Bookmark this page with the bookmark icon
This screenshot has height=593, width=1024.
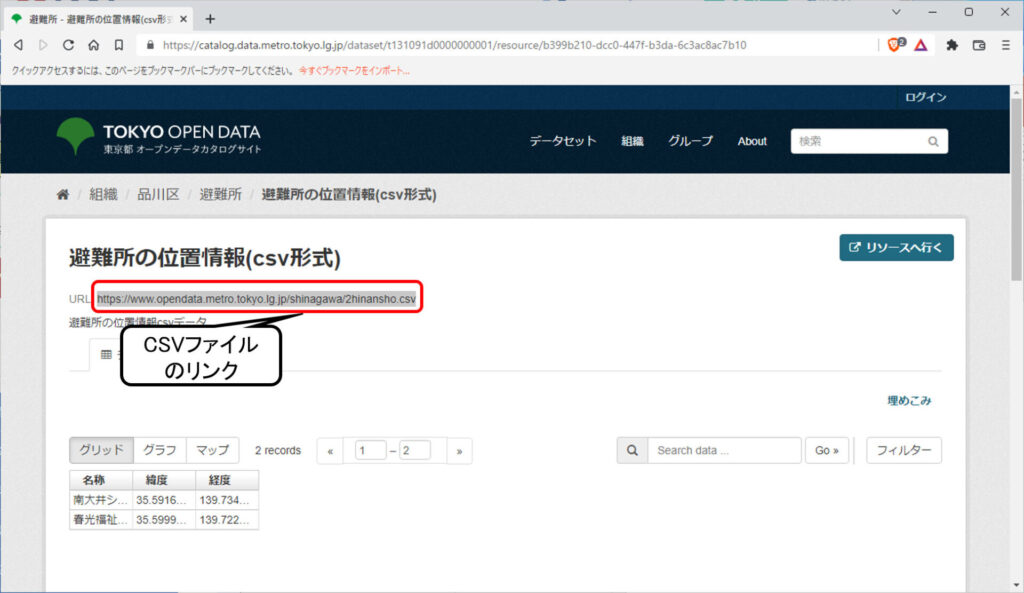click(119, 45)
